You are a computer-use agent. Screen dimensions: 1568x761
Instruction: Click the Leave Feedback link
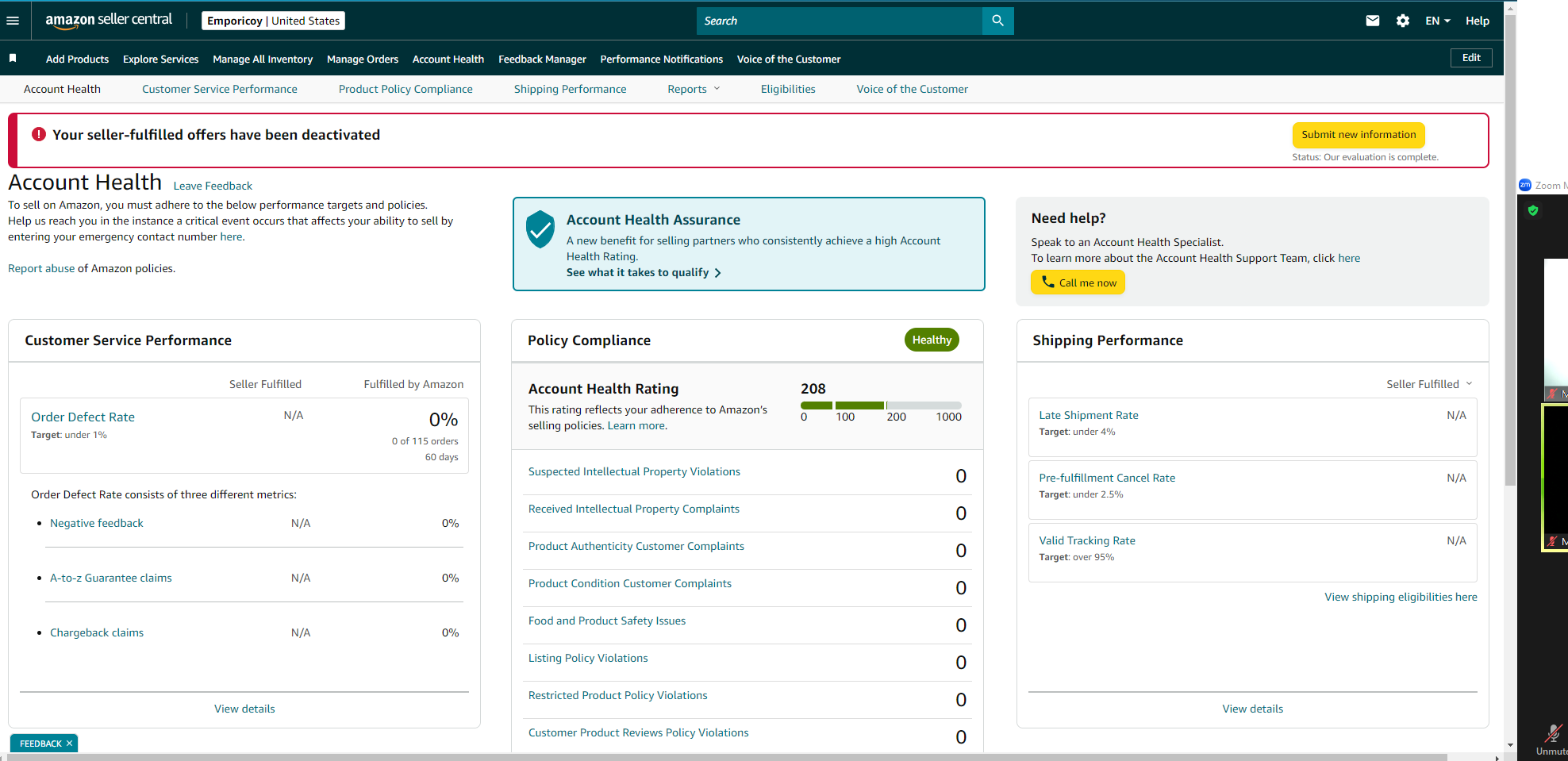point(213,186)
